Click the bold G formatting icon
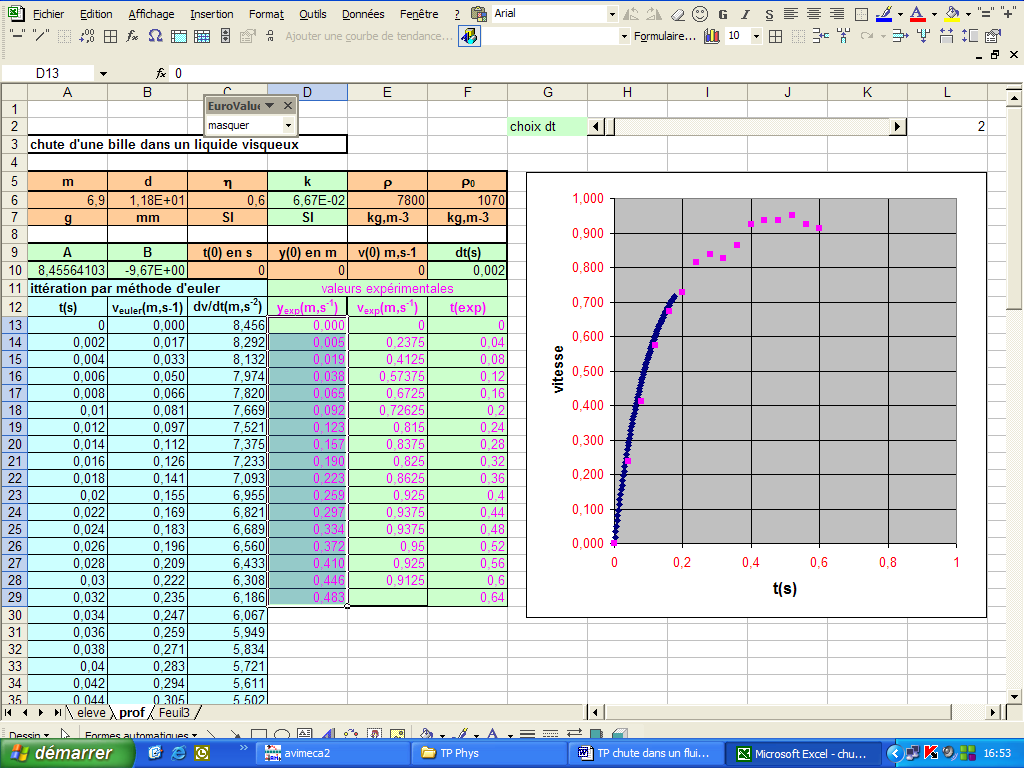The width and height of the screenshot is (1024, 768). click(x=722, y=15)
